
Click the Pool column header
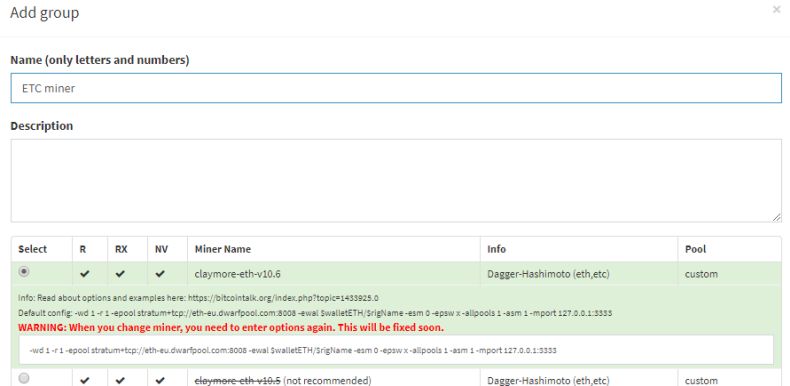pos(695,249)
